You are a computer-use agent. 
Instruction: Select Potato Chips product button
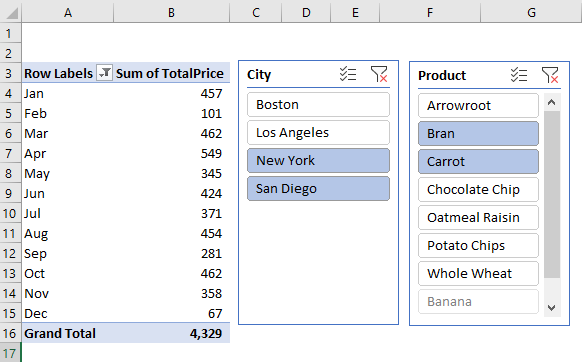478,245
